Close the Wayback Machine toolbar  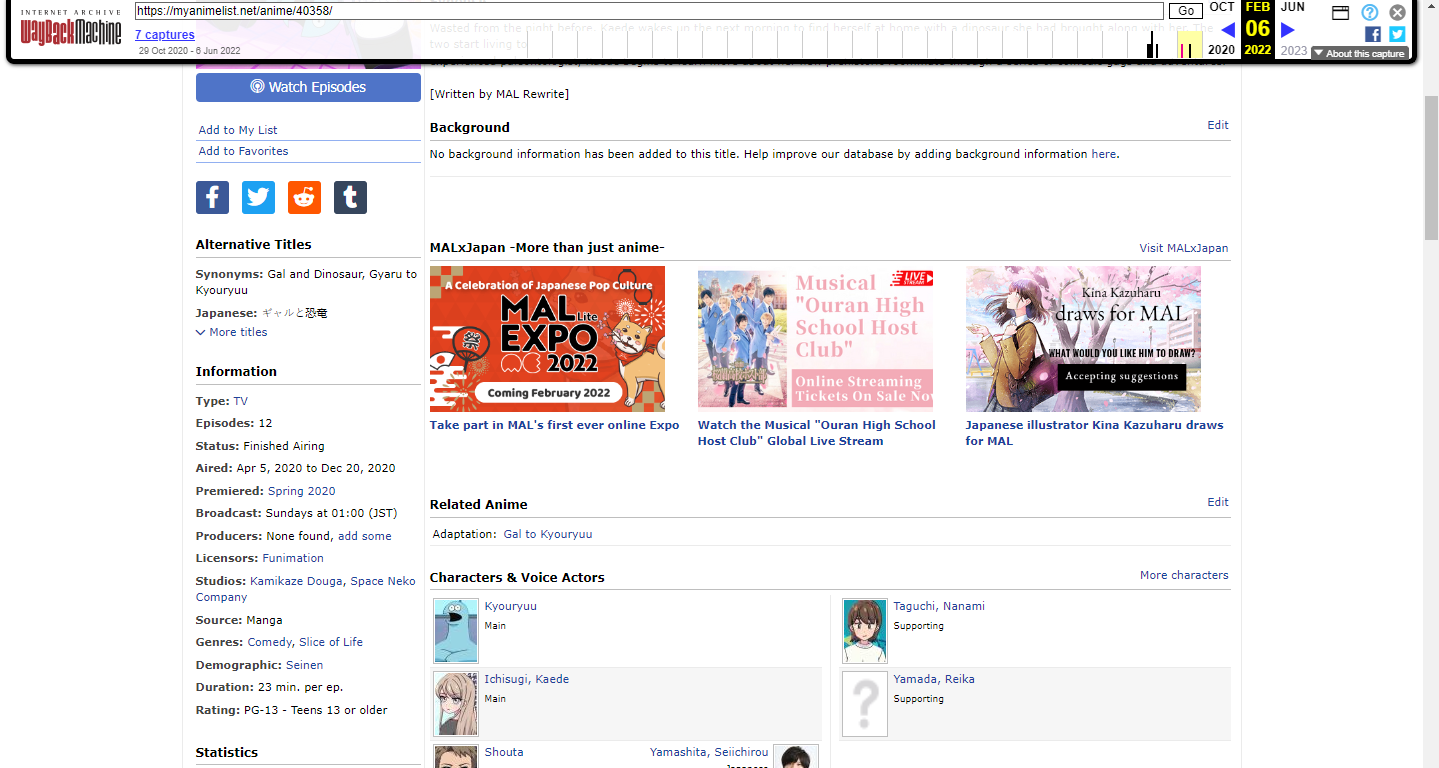coord(1397,13)
